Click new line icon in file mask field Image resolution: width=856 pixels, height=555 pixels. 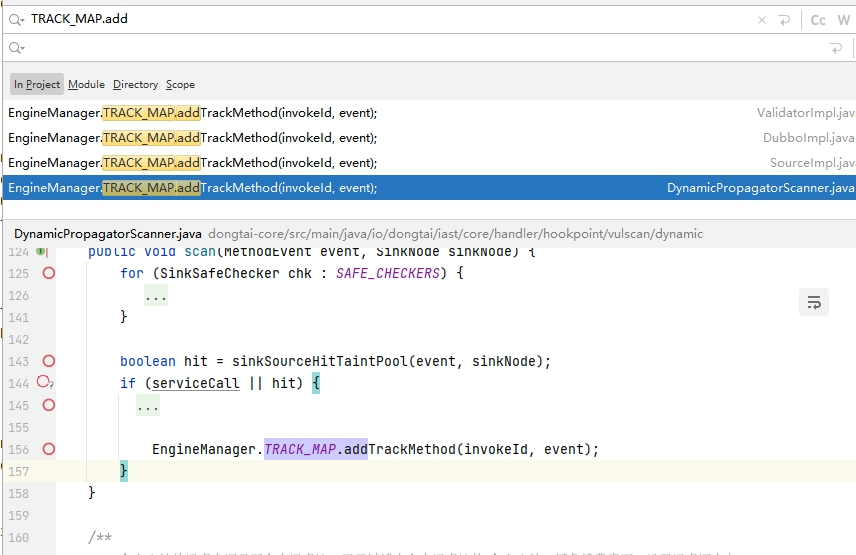pos(836,48)
